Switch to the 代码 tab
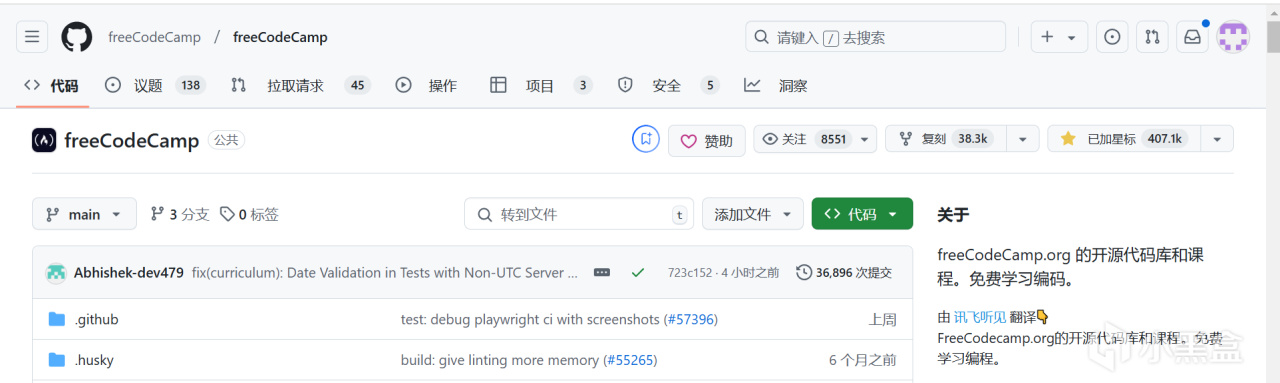This screenshot has height=383, width=1280. [x=52, y=85]
